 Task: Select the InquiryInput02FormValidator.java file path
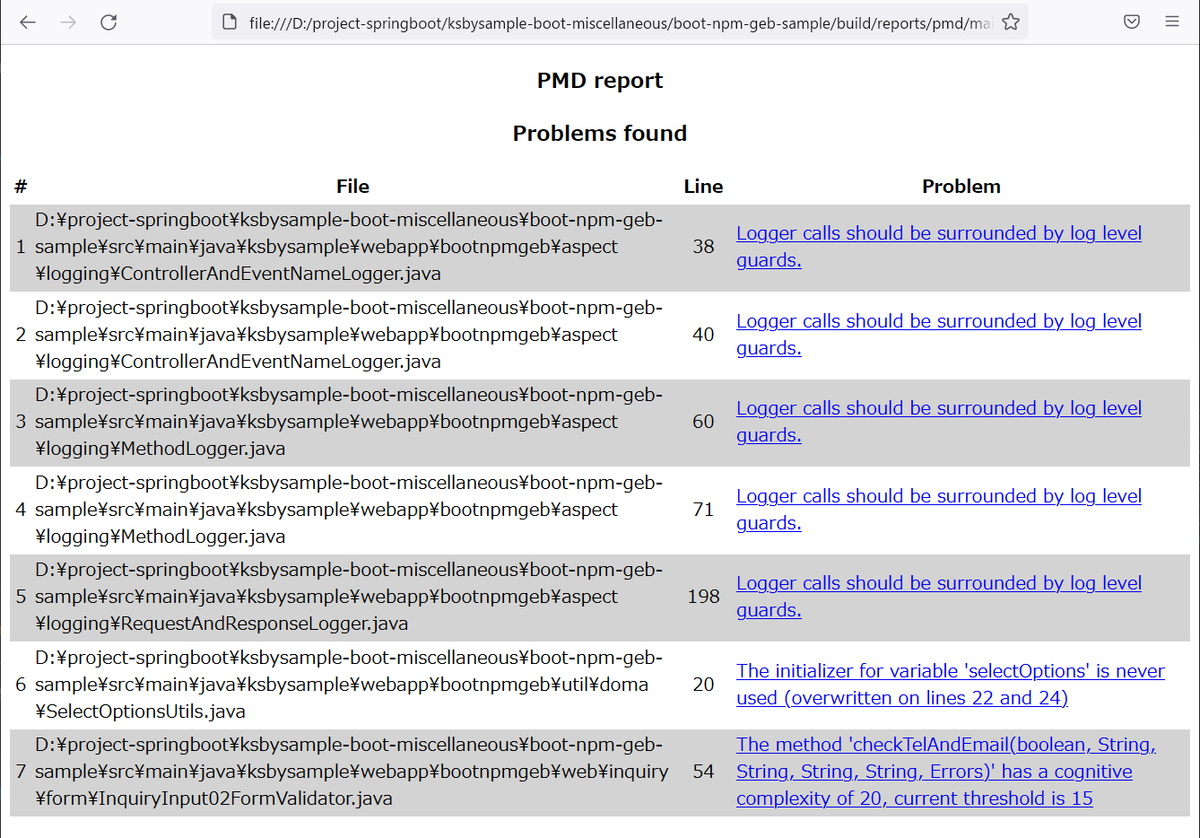click(x=351, y=771)
